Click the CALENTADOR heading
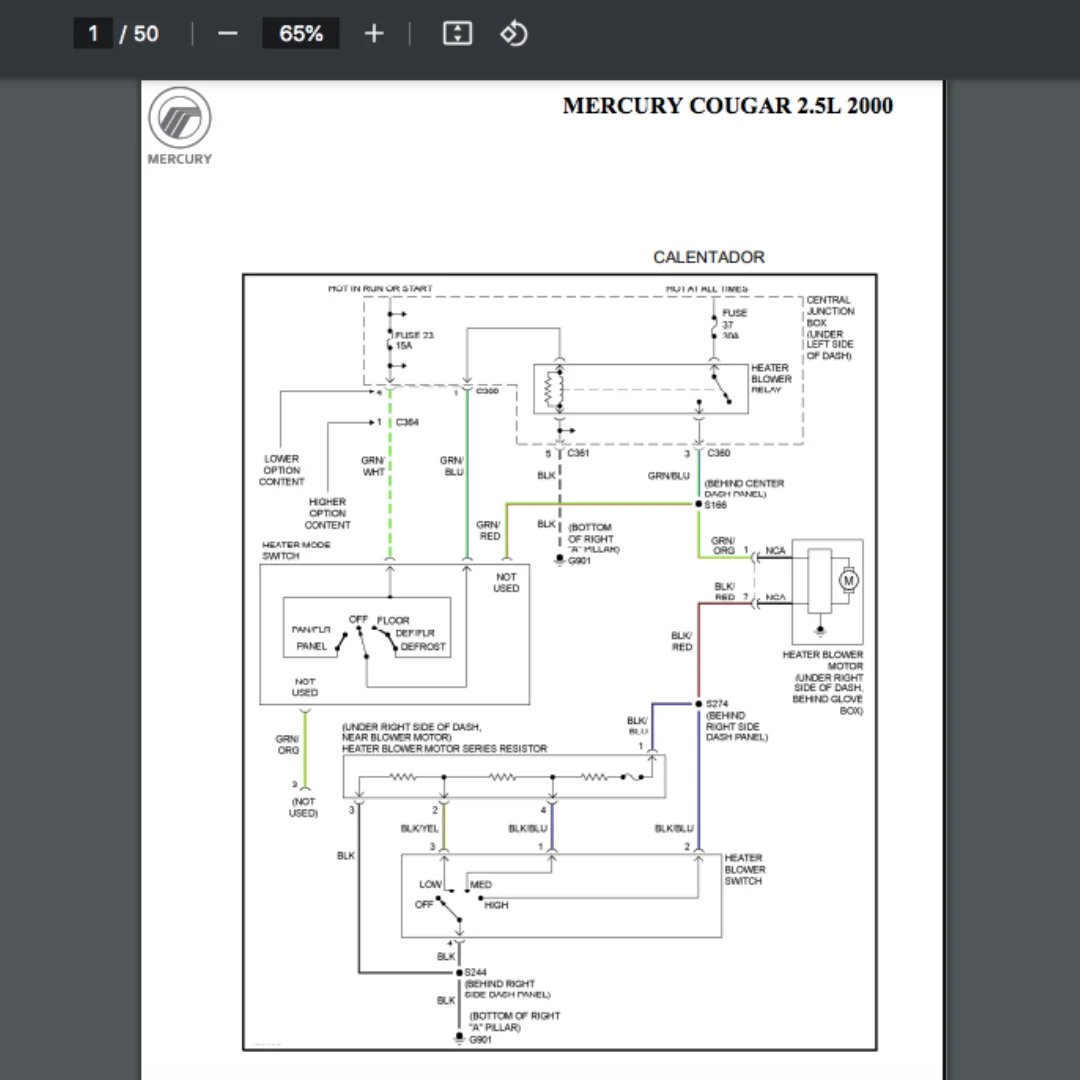The width and height of the screenshot is (1080, 1080). [709, 257]
